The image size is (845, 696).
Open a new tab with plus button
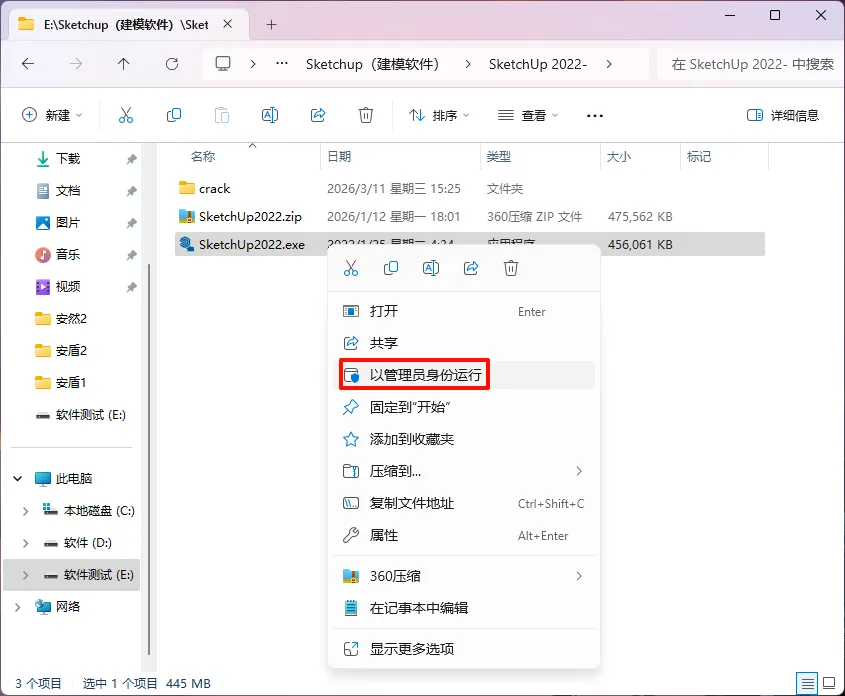272,24
